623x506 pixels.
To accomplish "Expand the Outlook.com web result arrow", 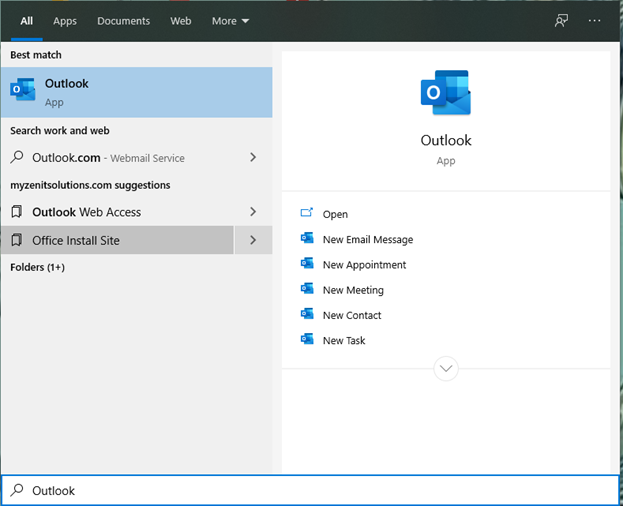I will 253,158.
